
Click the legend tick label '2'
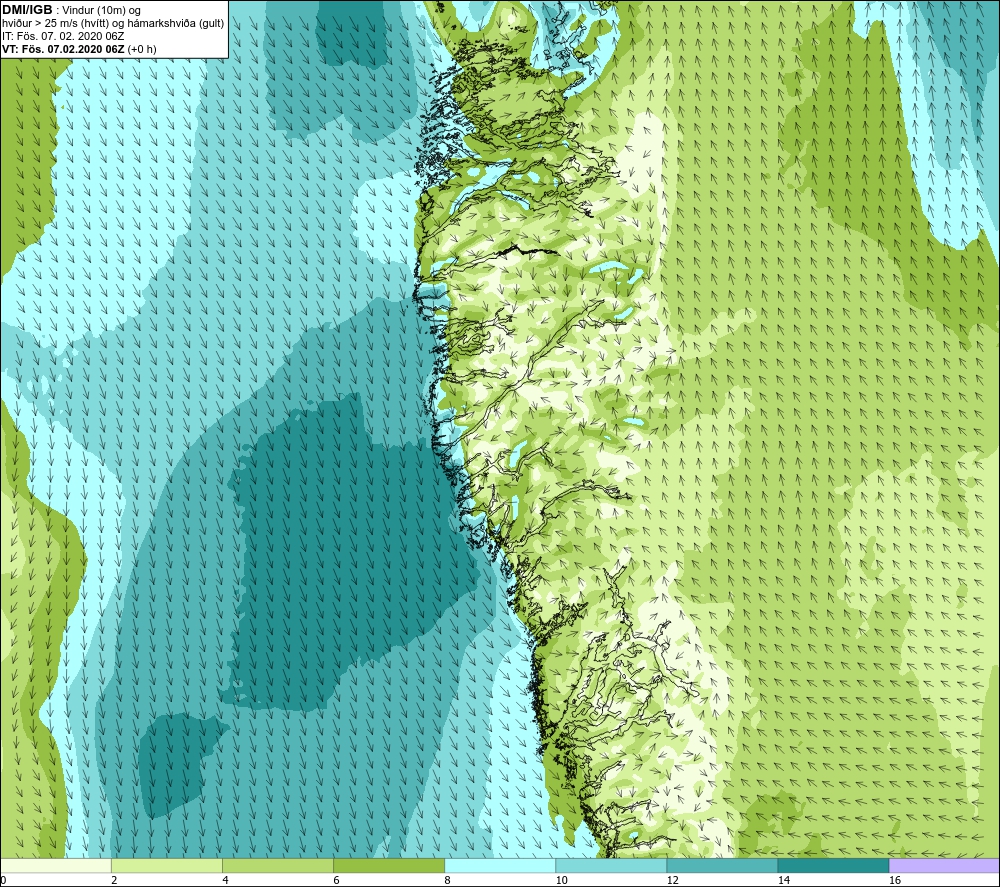coord(114,880)
